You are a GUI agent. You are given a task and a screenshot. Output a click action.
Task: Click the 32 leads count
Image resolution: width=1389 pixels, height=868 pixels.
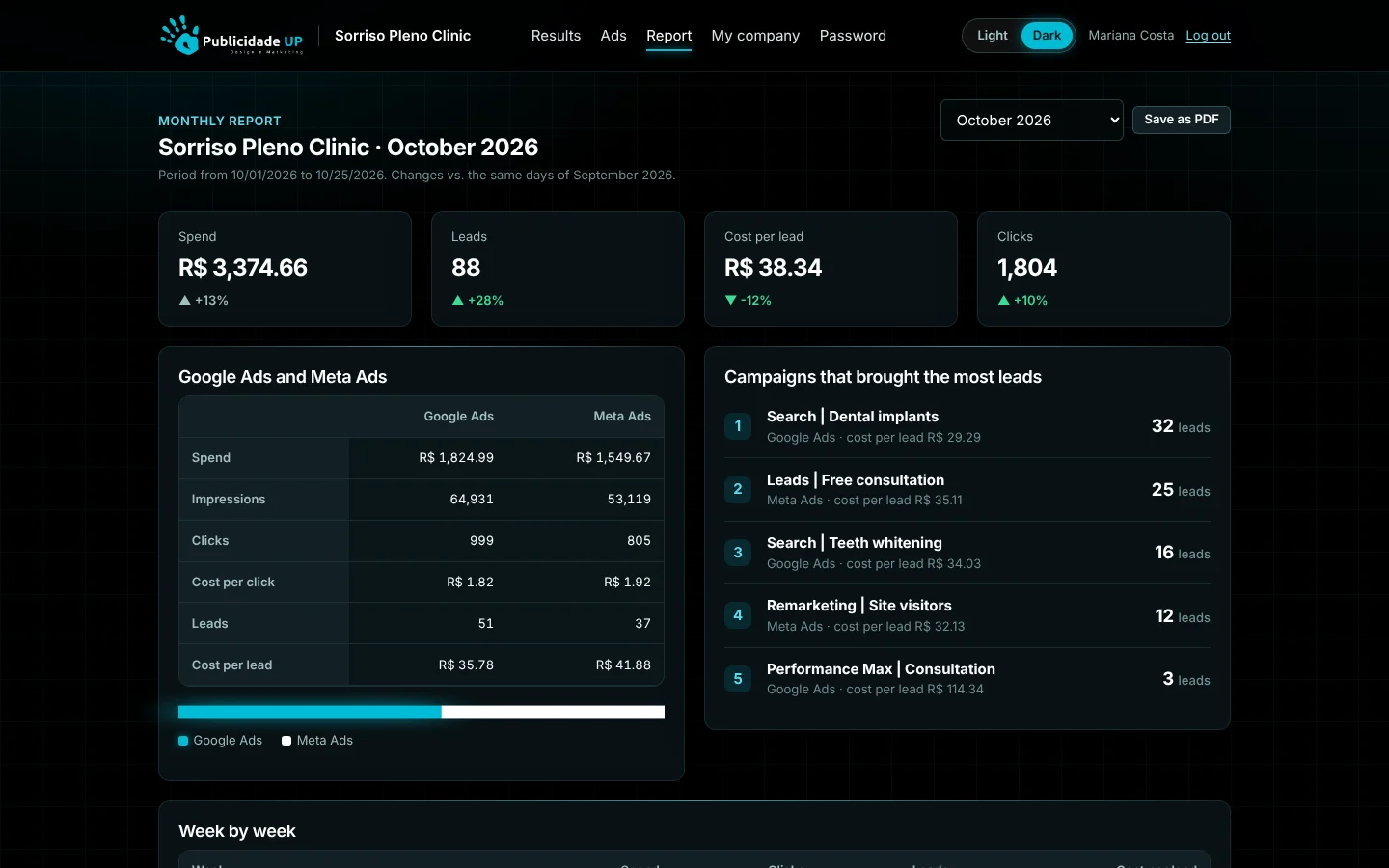pyautogui.click(x=1181, y=426)
